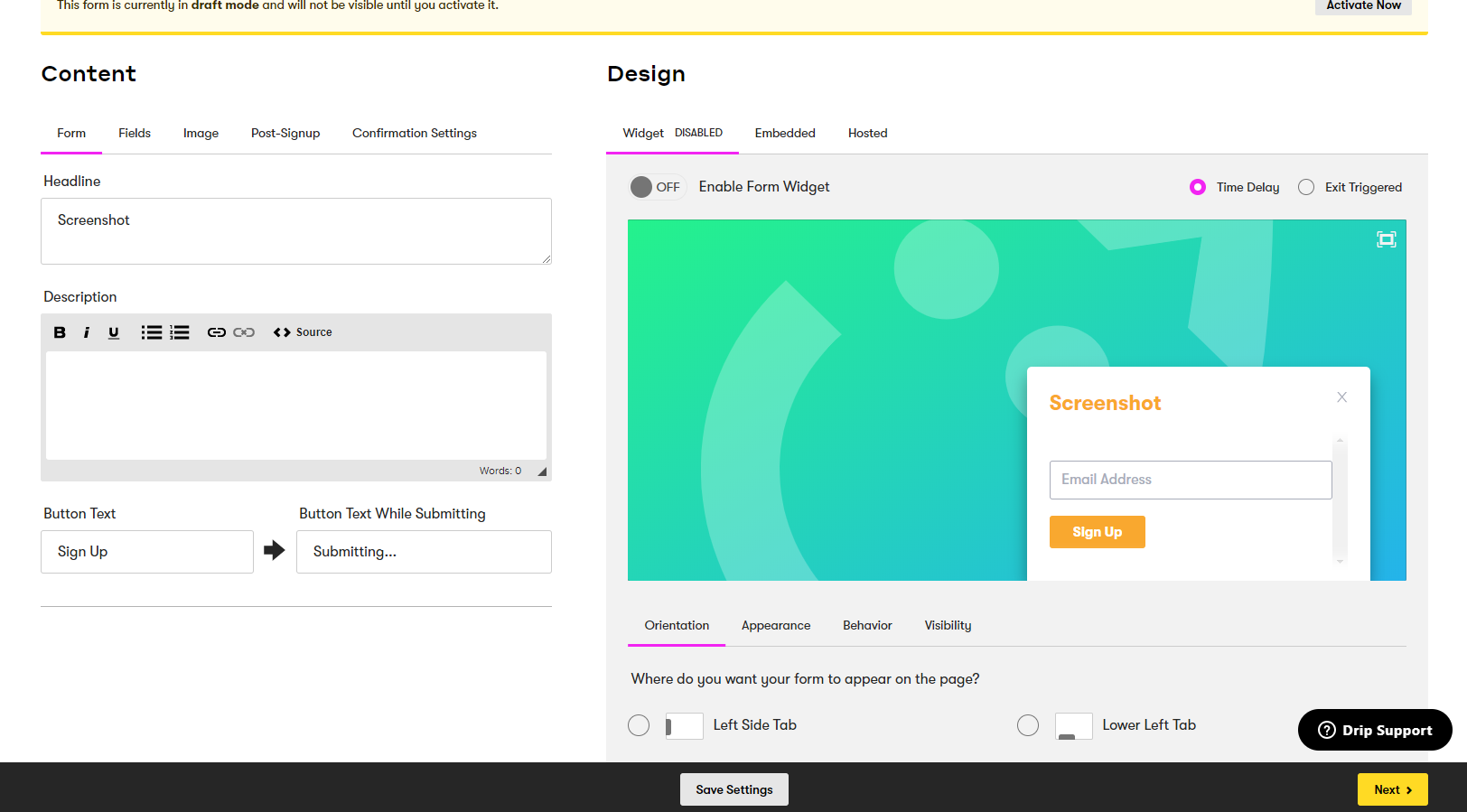Screen dimensions: 1467x812
Task: Open the Appearance settings tab
Action: [776, 625]
